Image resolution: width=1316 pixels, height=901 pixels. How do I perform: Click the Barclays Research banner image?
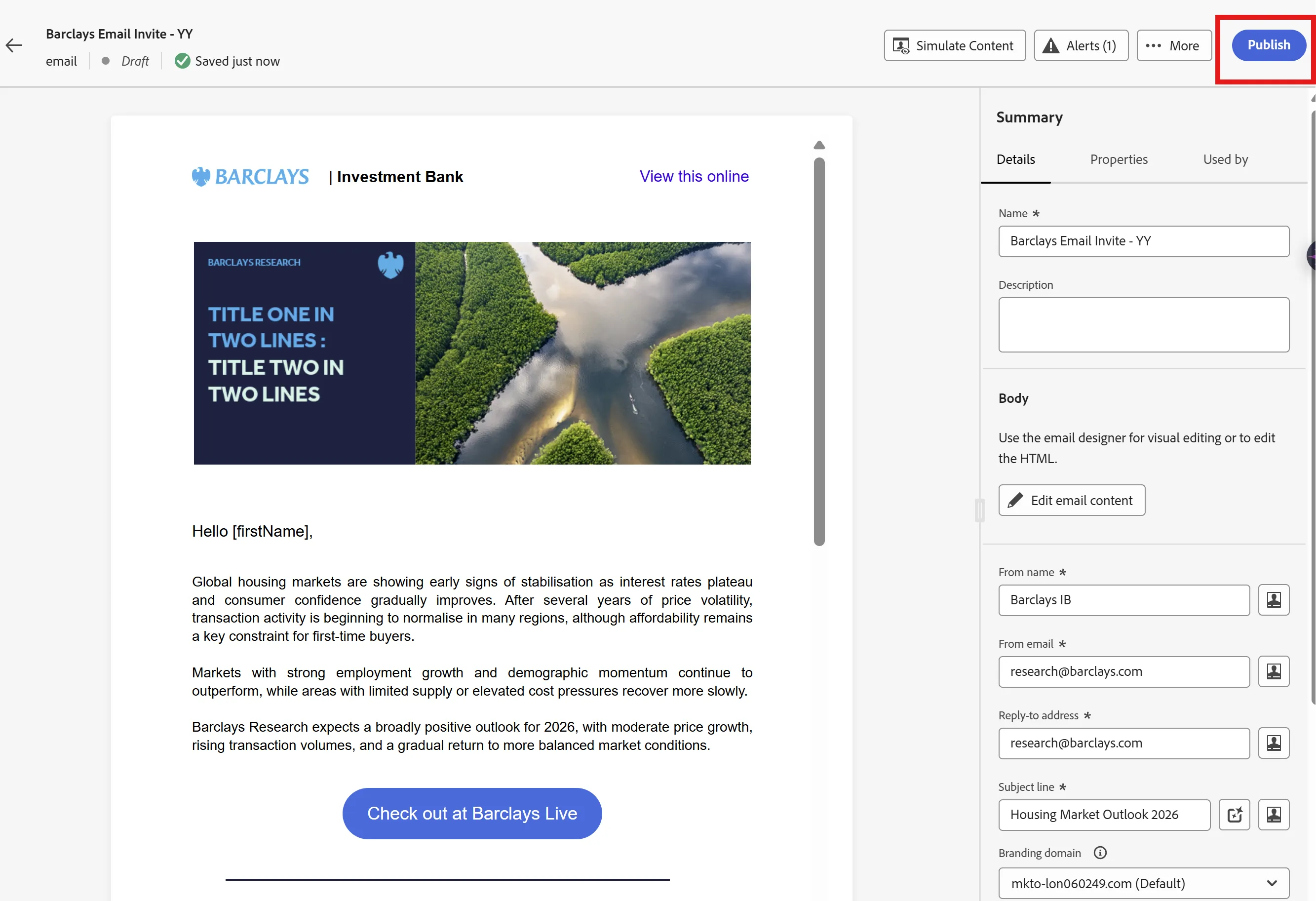tap(472, 353)
